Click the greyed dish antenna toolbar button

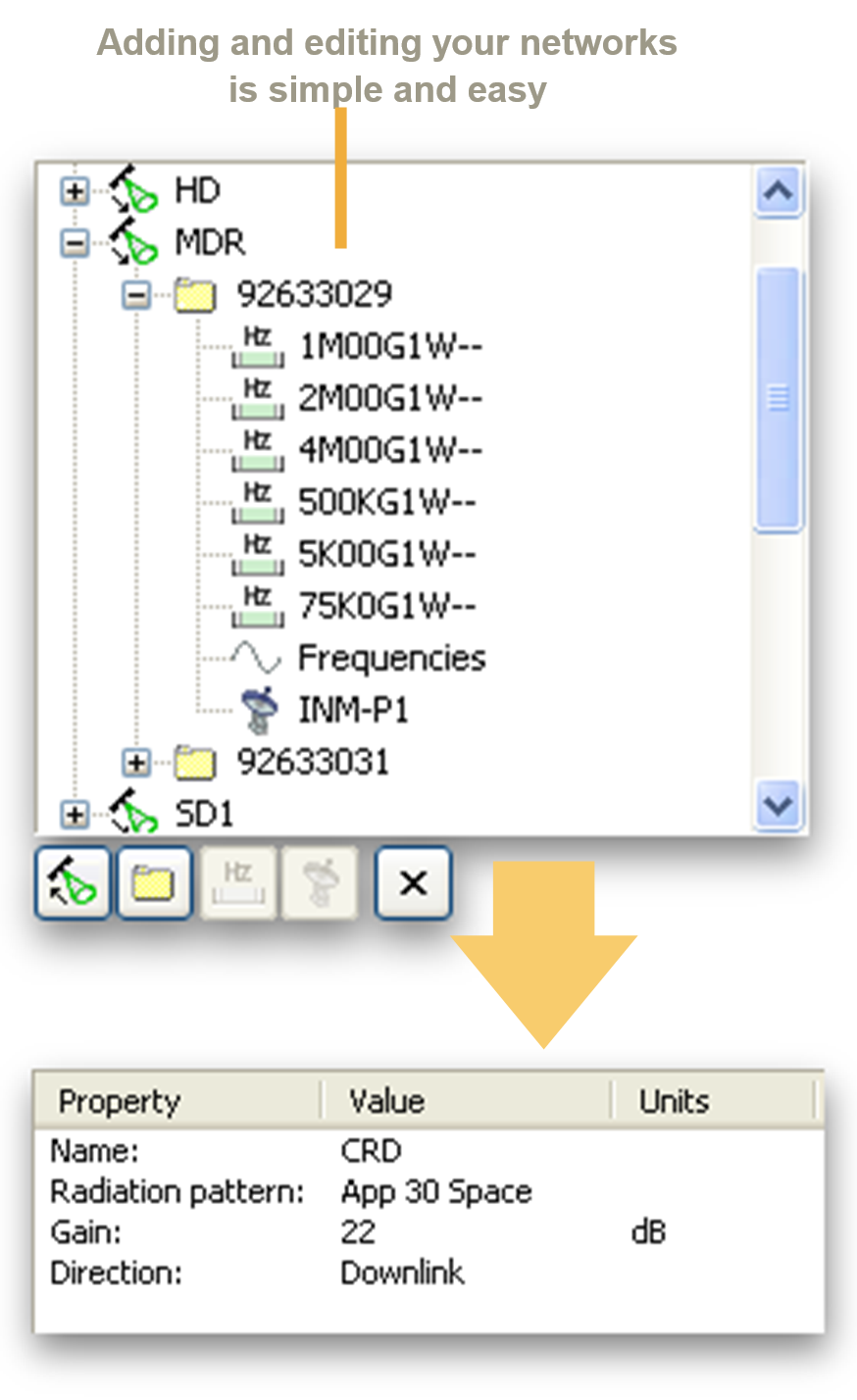(320, 883)
